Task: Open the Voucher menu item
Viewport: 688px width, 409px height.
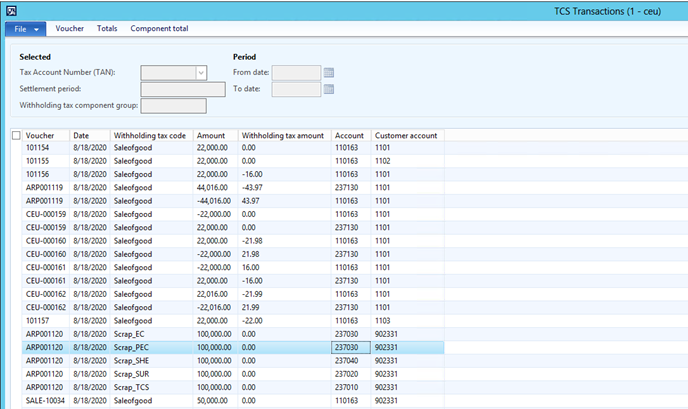Action: 69,29
